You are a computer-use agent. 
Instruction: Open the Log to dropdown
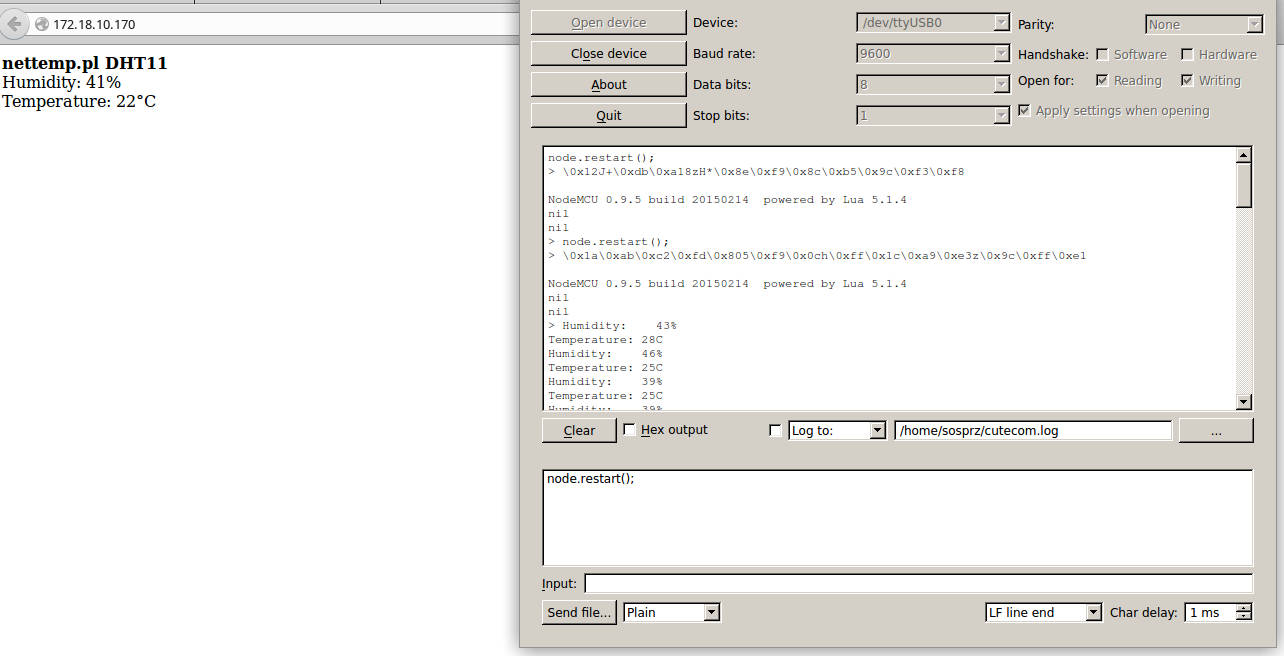click(x=837, y=430)
